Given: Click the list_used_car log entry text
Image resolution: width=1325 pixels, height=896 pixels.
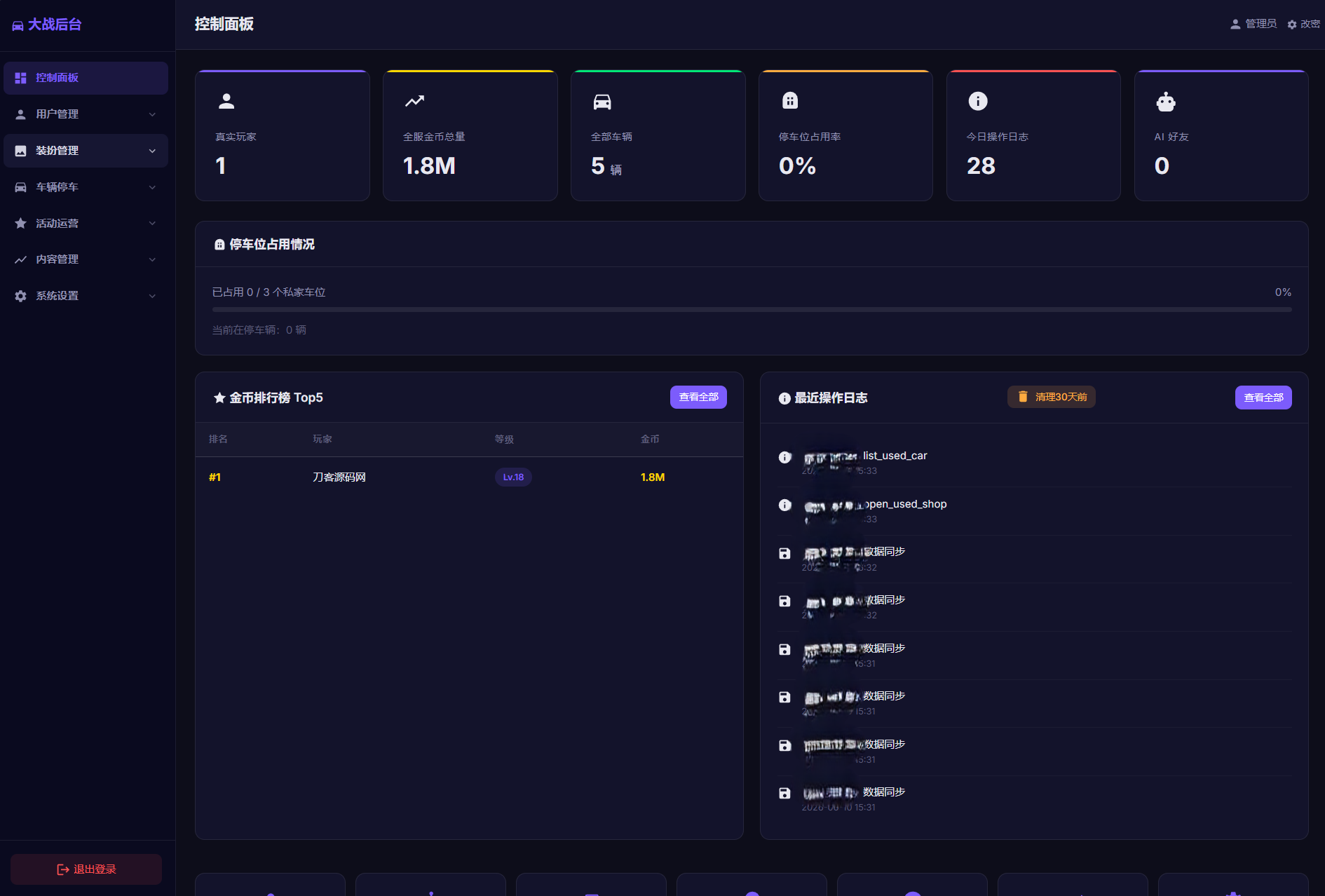Looking at the screenshot, I should (x=895, y=456).
